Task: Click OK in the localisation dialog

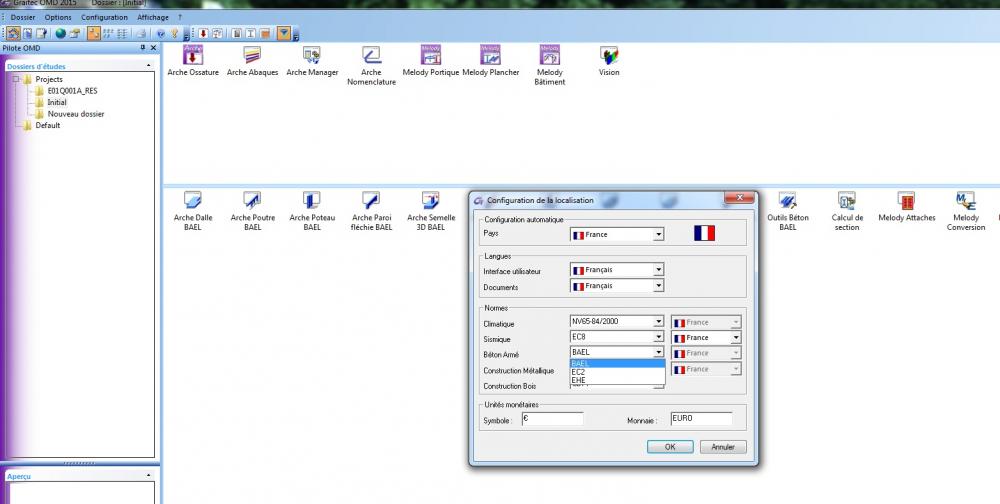Action: coord(670,447)
